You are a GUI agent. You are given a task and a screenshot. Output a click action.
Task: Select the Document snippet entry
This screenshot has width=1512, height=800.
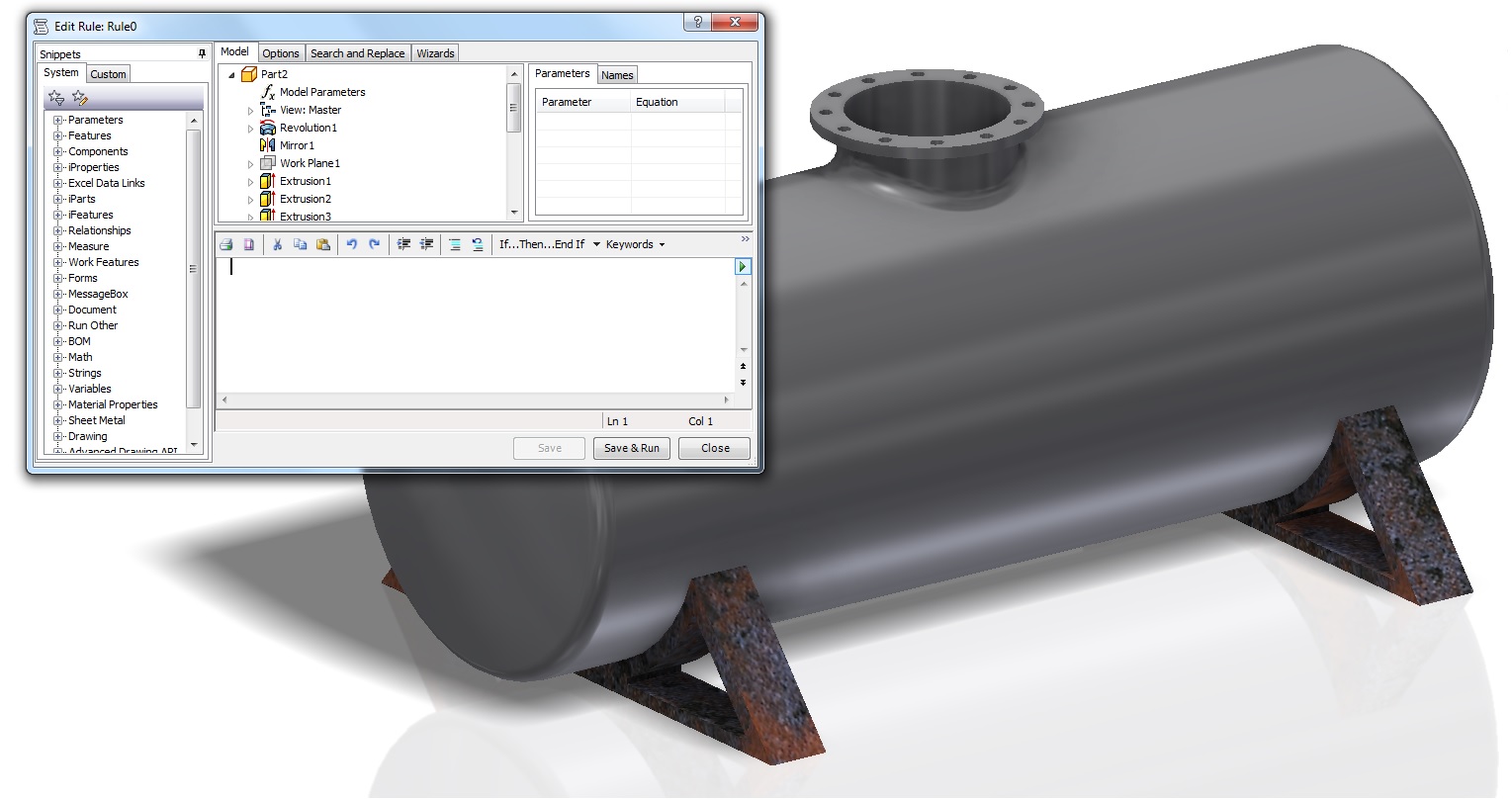(92, 310)
